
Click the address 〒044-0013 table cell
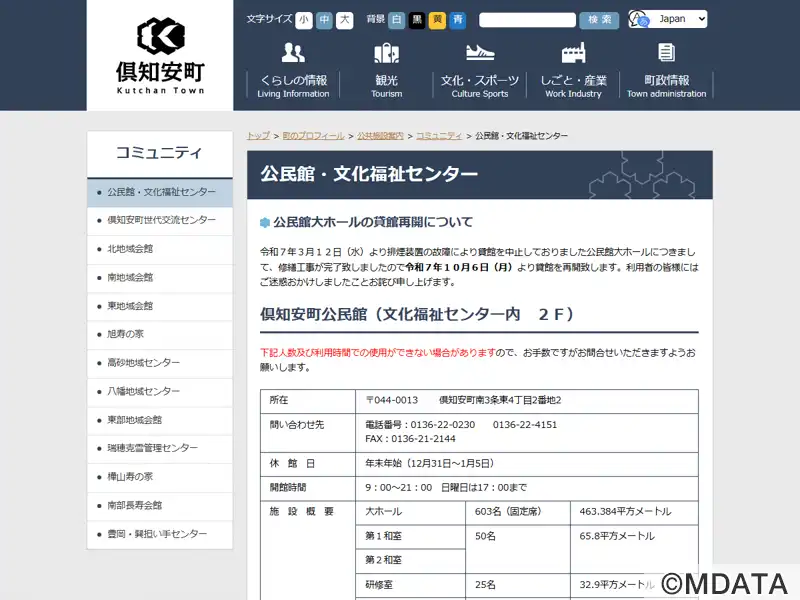[527, 401]
